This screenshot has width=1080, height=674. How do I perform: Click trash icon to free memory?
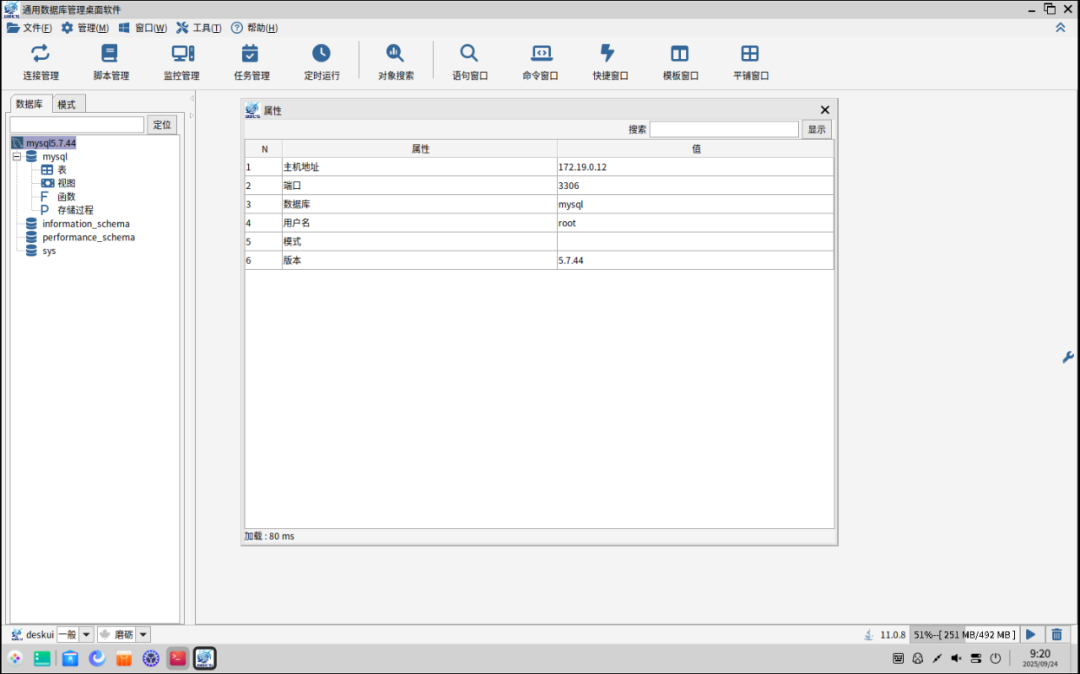[1057, 635]
